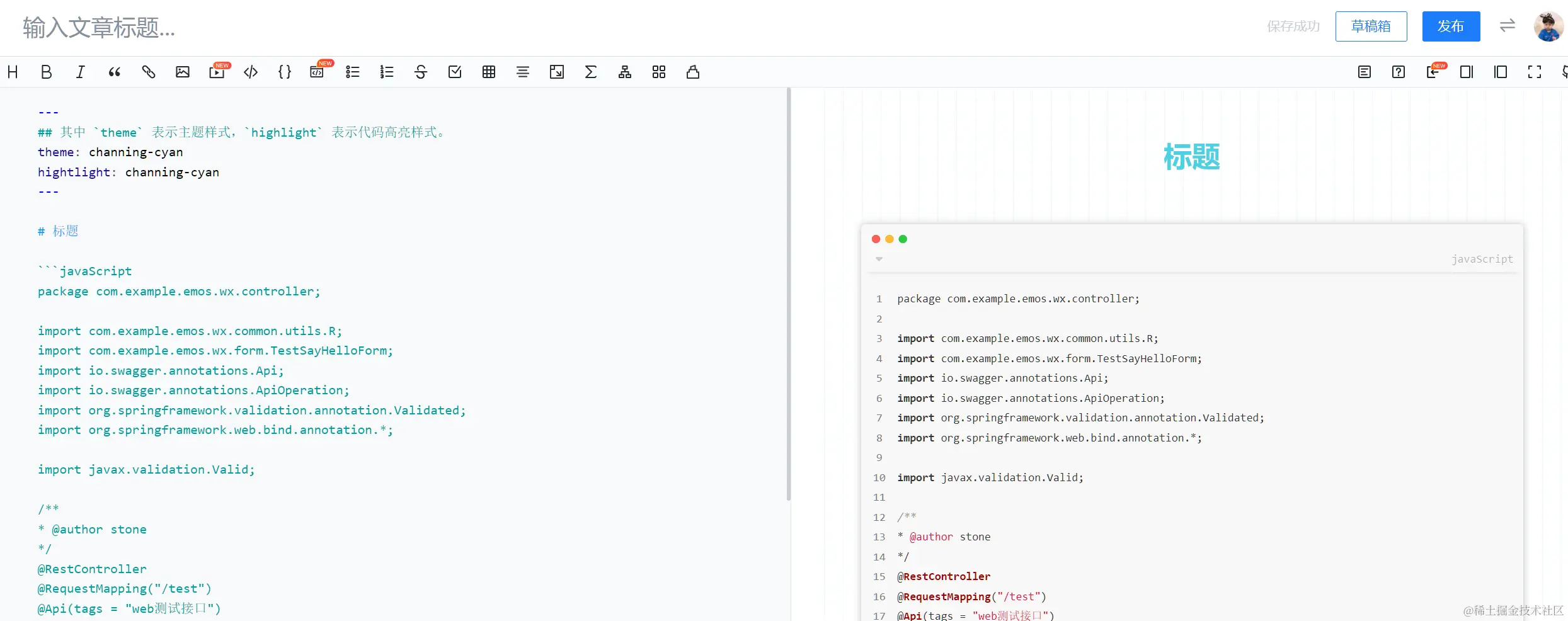This screenshot has width=1568, height=621.
Task: Open the markdown help panel
Action: (1398, 72)
